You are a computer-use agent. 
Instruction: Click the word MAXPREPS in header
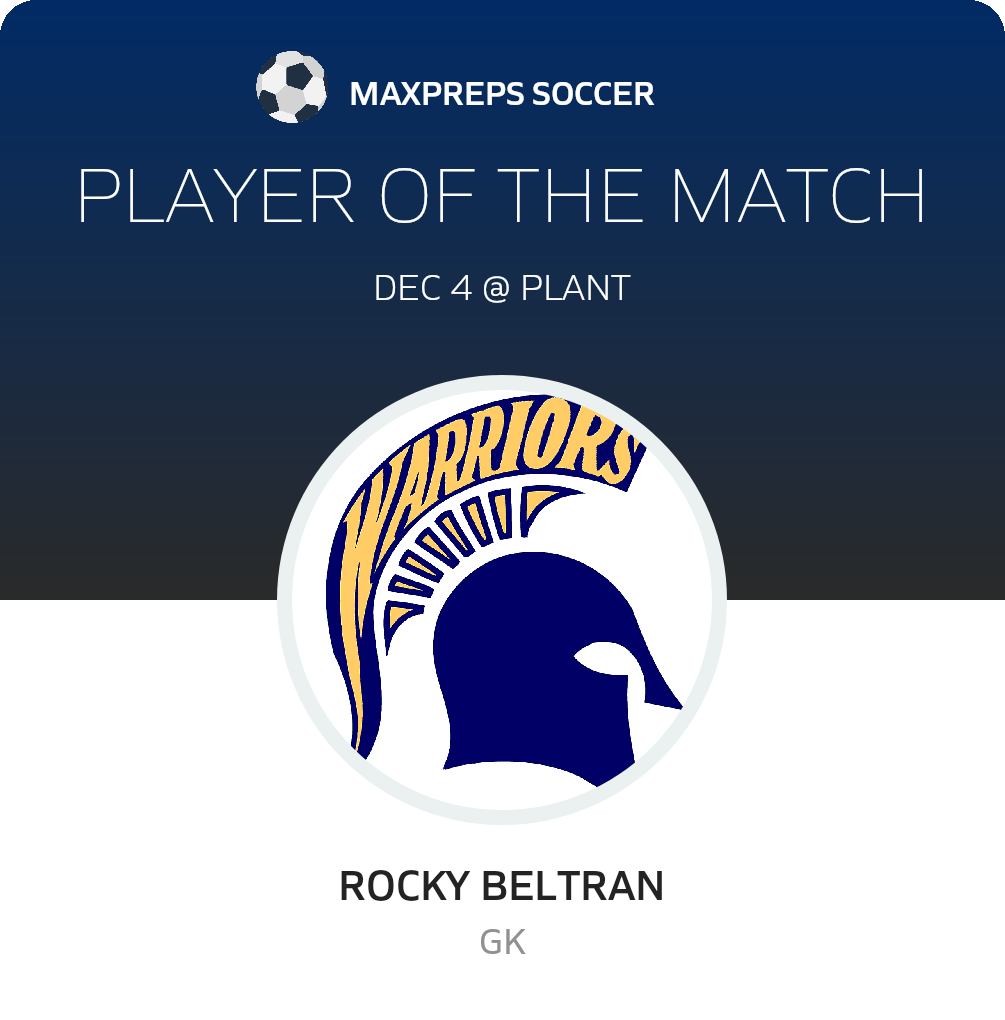click(436, 94)
